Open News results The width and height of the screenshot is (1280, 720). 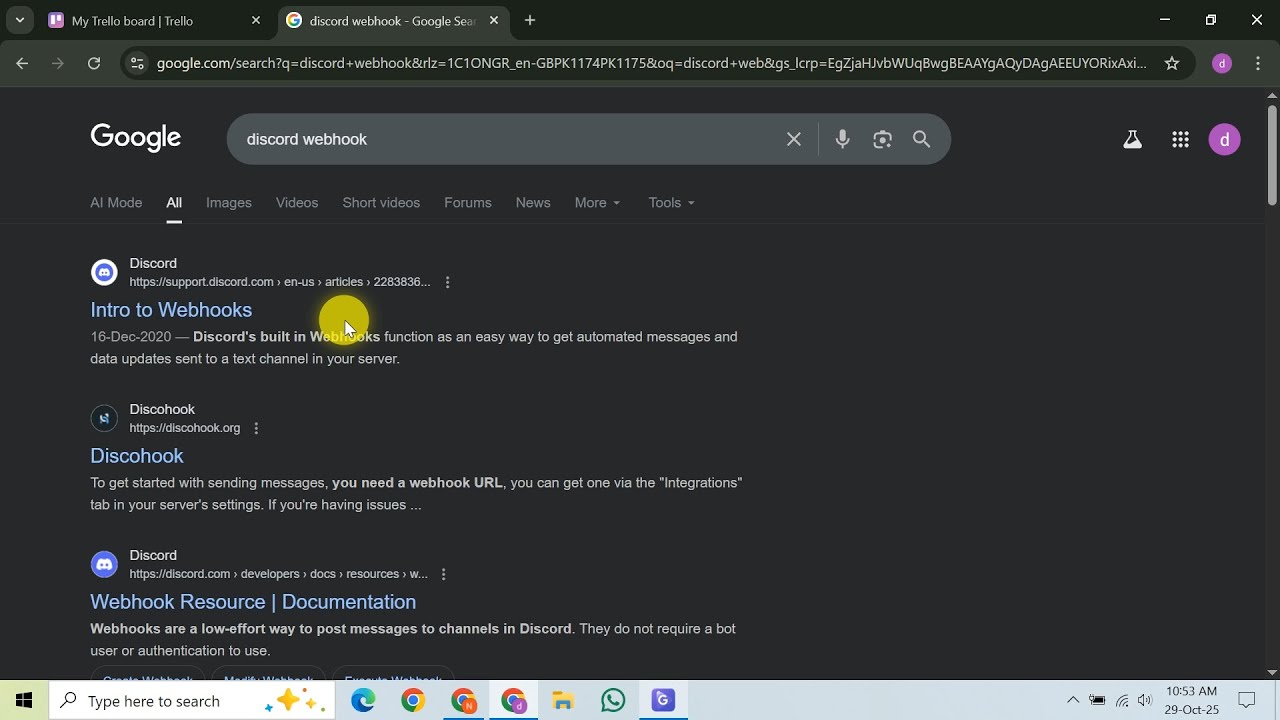[x=533, y=202]
